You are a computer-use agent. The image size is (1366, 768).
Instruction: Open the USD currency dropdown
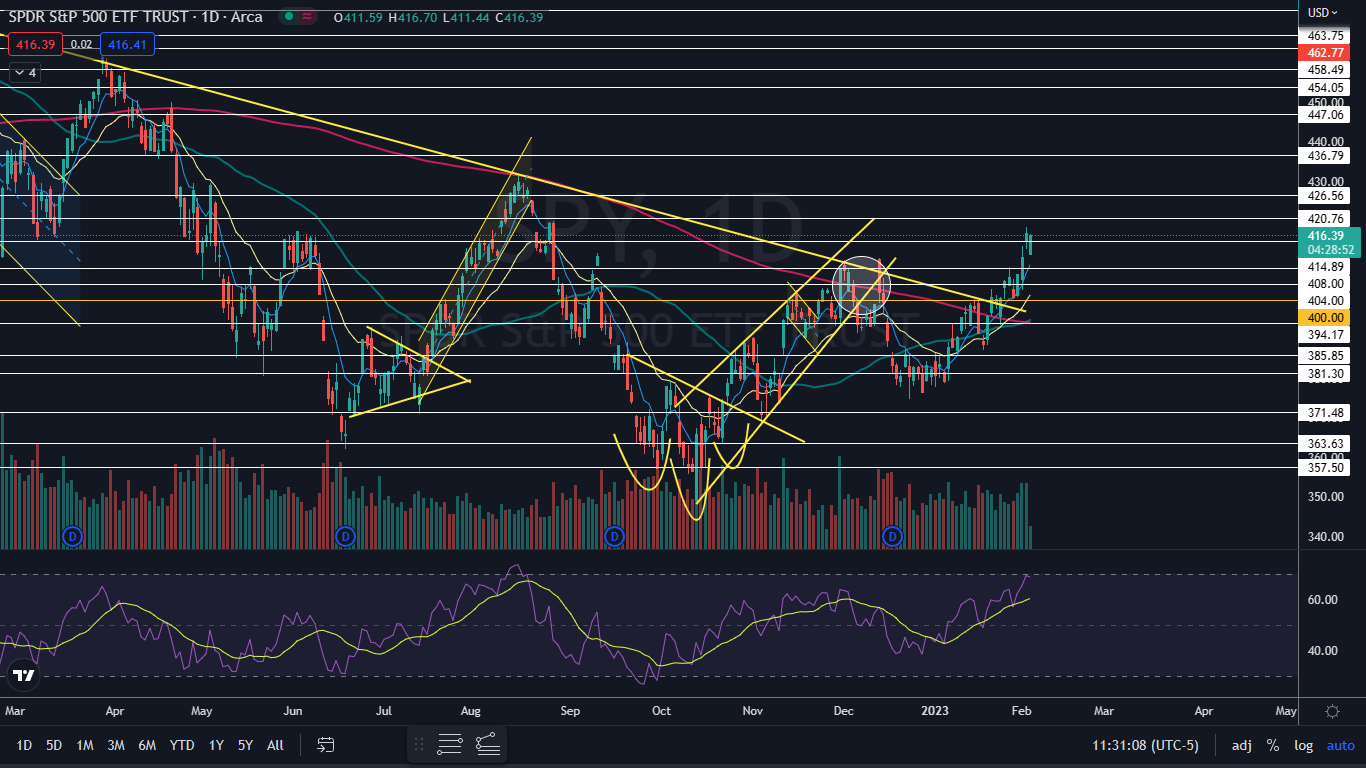point(1323,12)
